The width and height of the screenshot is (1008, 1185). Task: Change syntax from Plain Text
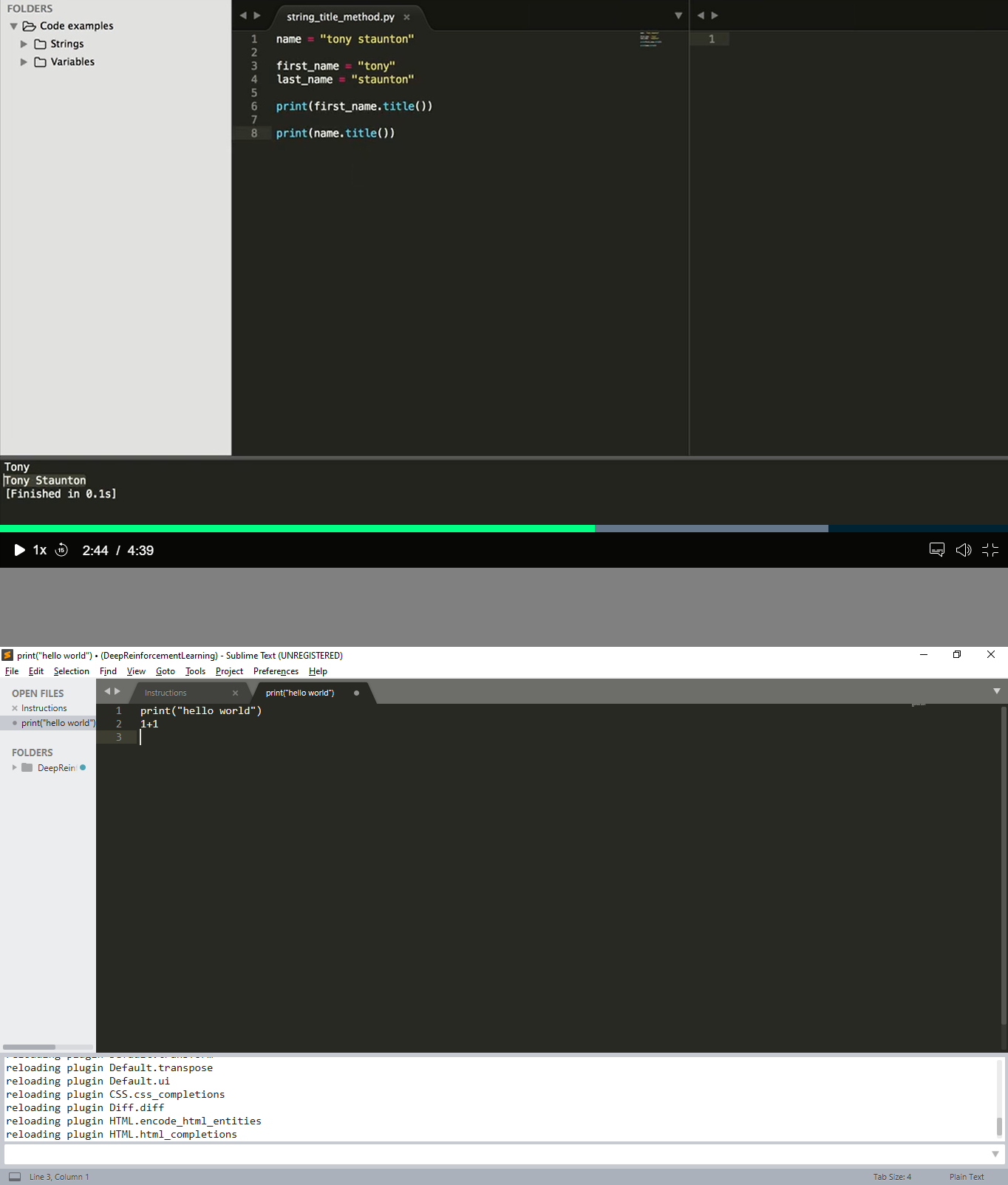pyautogui.click(x=966, y=1177)
